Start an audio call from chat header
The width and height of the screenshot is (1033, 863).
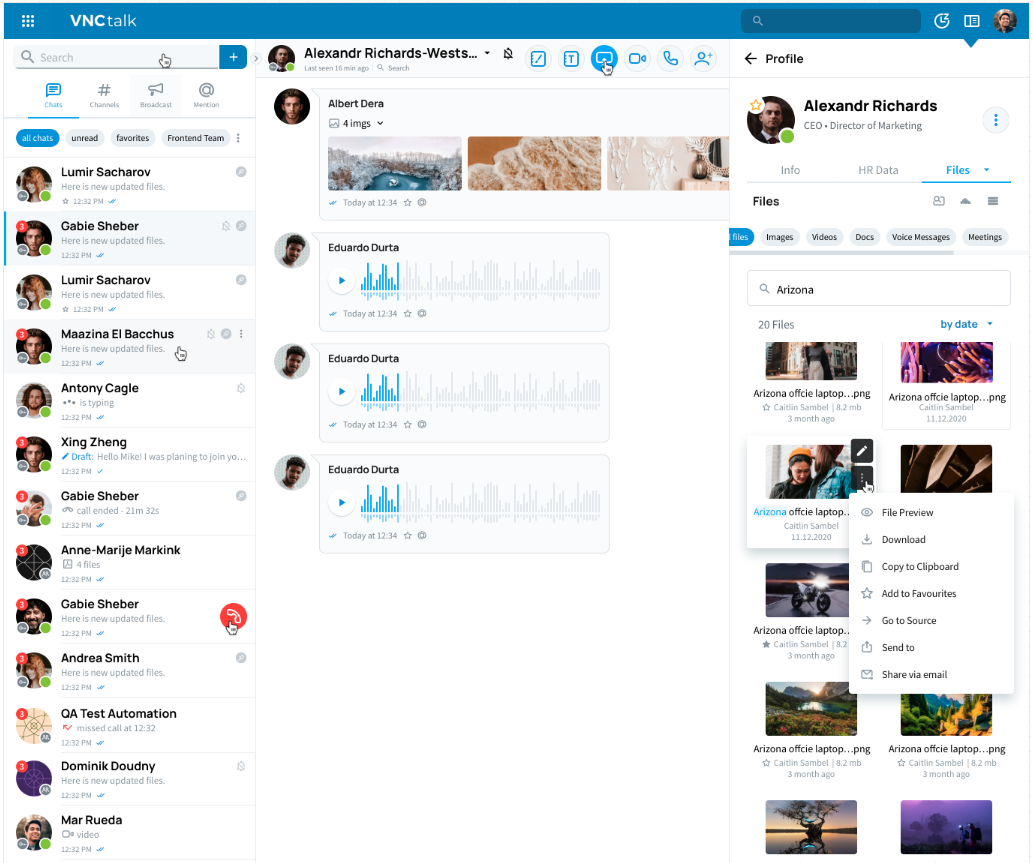tap(670, 59)
